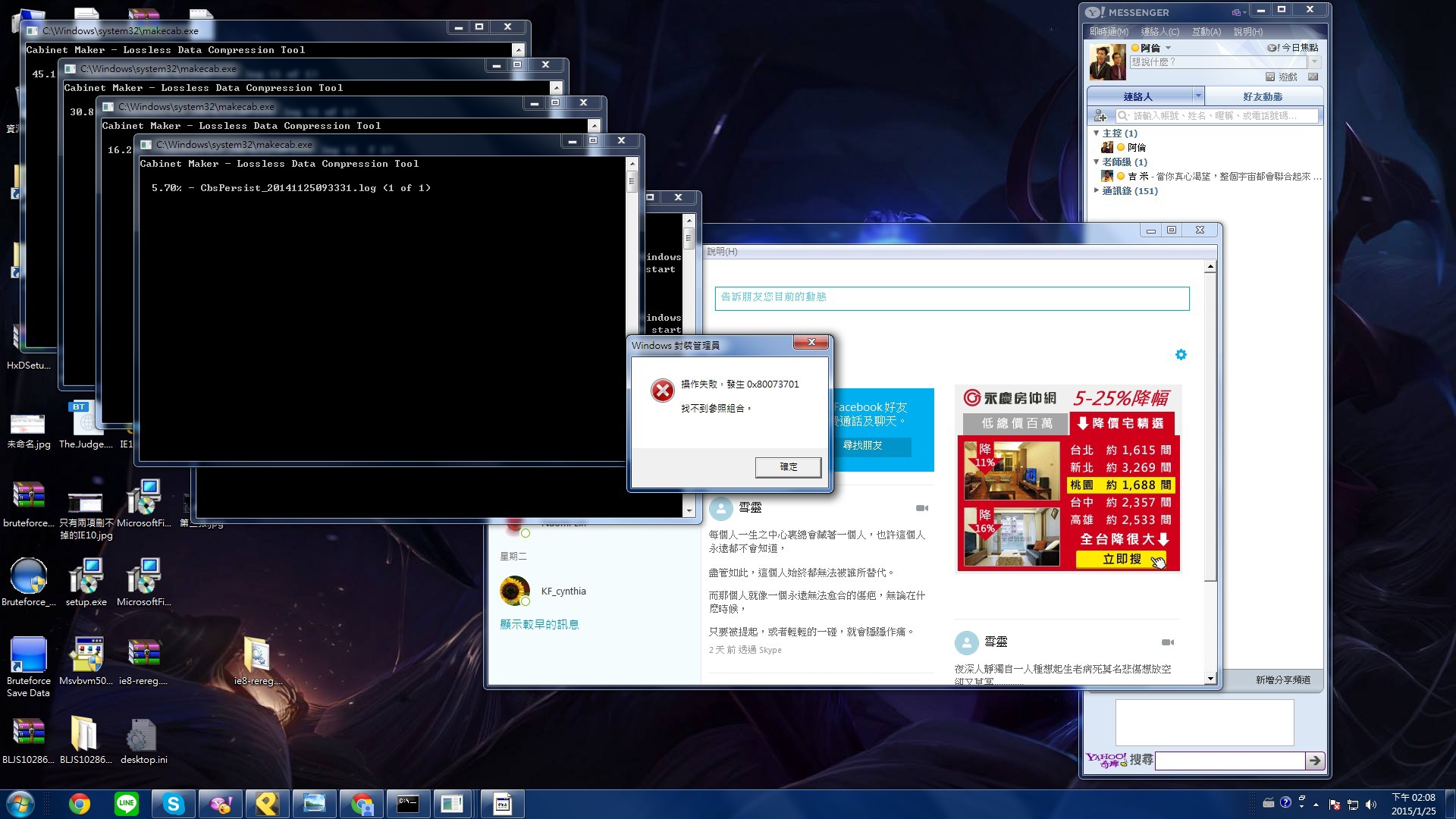Click the 顯示較早的訊息 link
Screen dimensions: 1456x819
(x=539, y=625)
